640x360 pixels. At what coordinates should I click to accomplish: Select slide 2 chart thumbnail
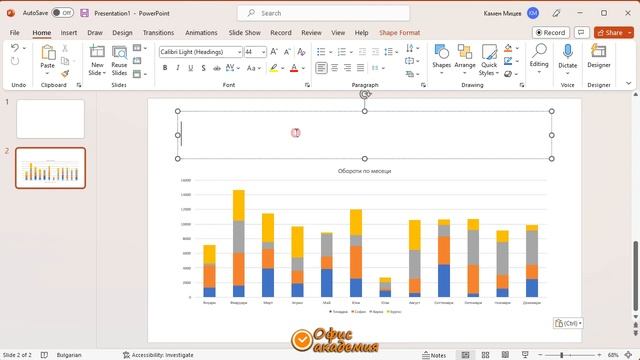tap(51, 168)
